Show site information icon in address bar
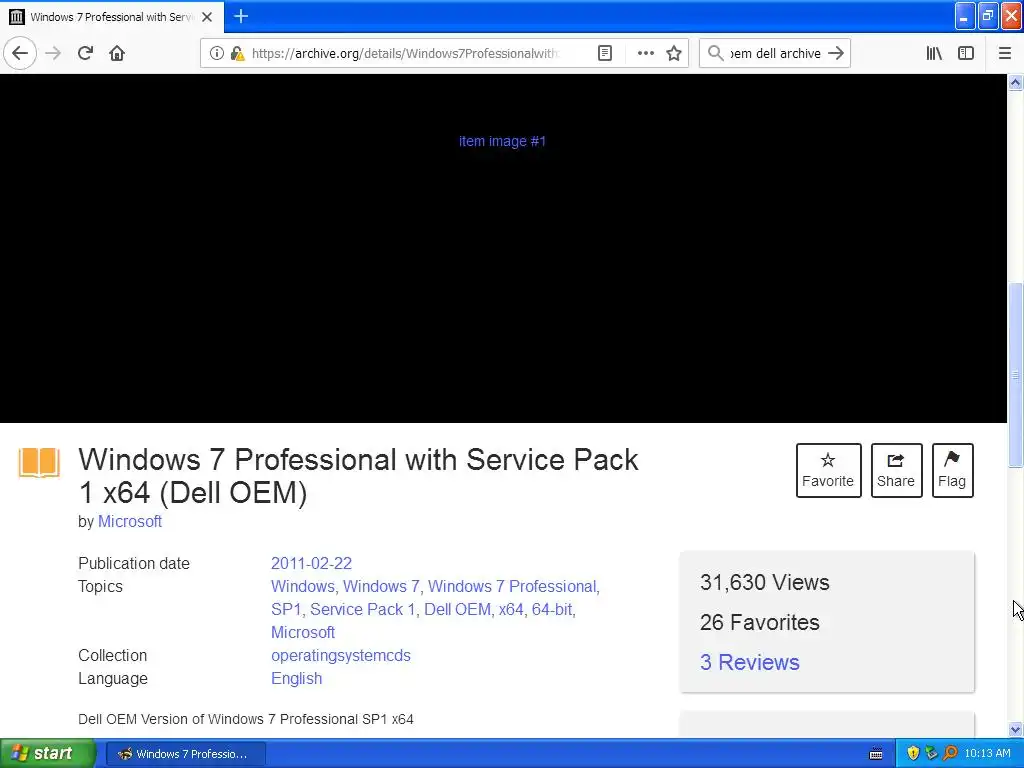 tap(217, 53)
